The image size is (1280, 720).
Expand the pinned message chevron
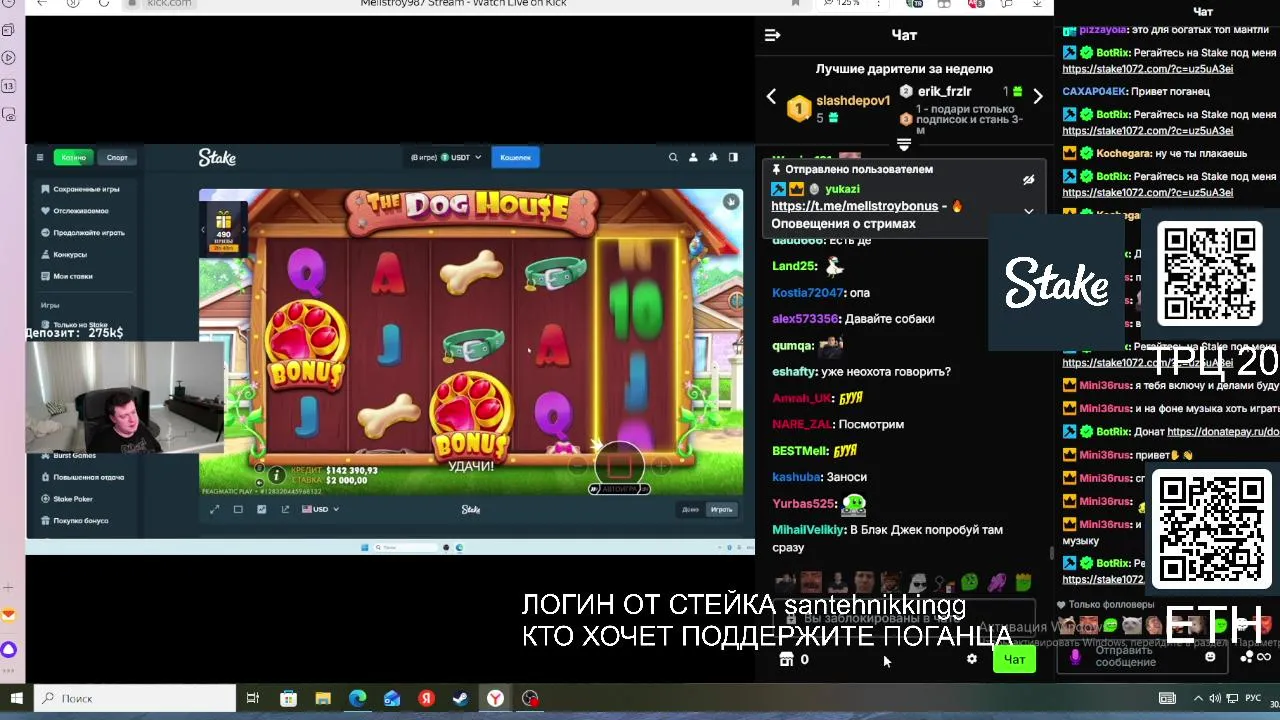coord(1028,212)
